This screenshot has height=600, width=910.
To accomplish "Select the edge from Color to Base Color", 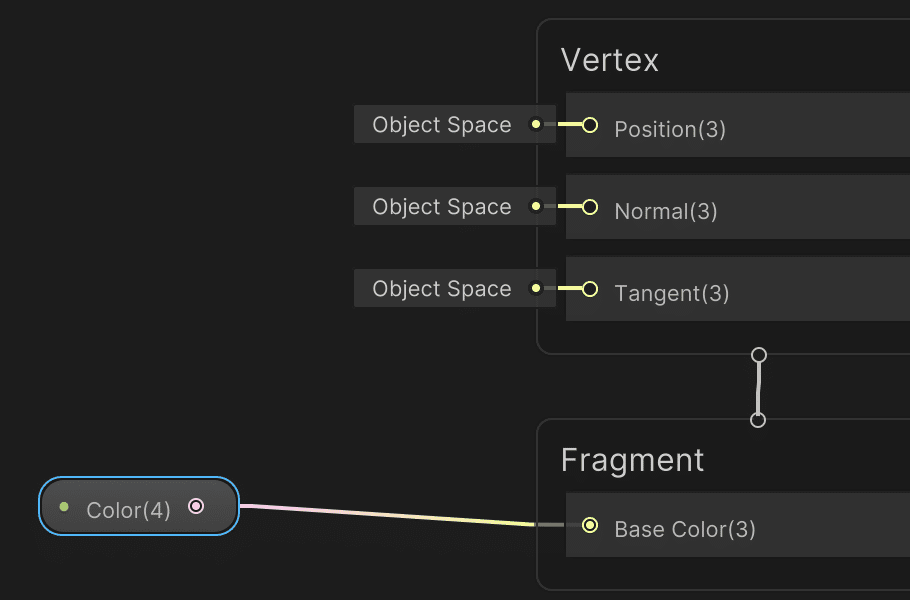I will 390,514.
